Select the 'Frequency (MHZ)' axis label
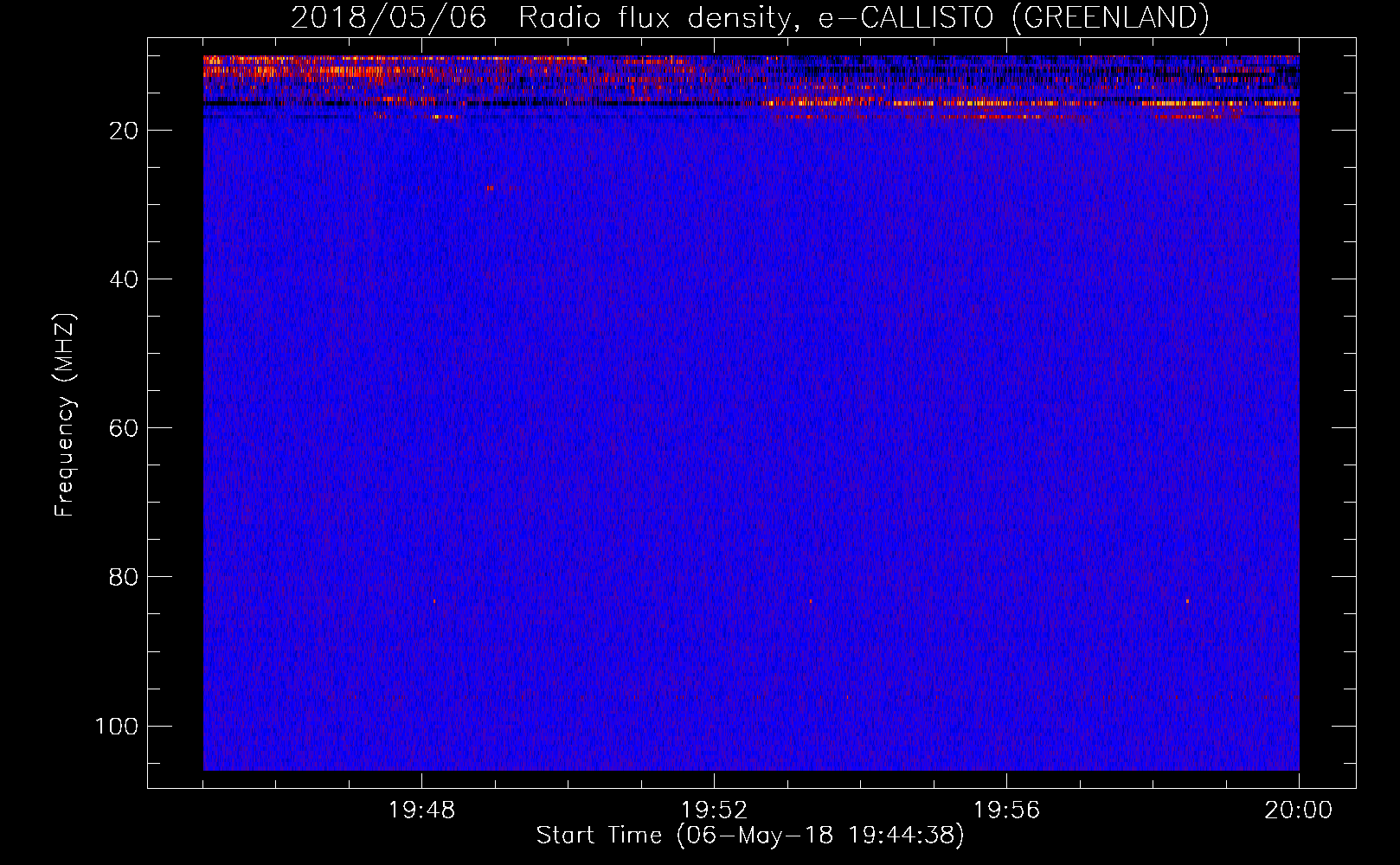The height and width of the screenshot is (865, 1400). [x=65, y=414]
